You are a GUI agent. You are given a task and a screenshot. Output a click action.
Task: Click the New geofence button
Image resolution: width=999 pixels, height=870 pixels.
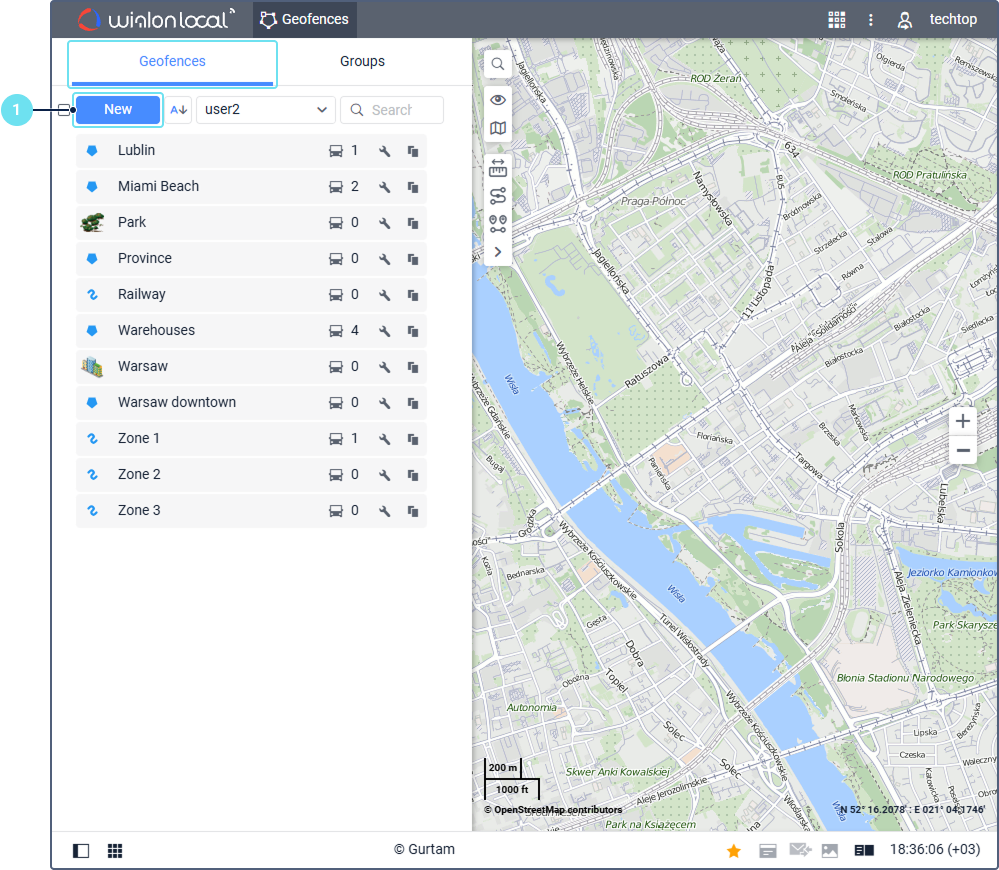click(118, 110)
